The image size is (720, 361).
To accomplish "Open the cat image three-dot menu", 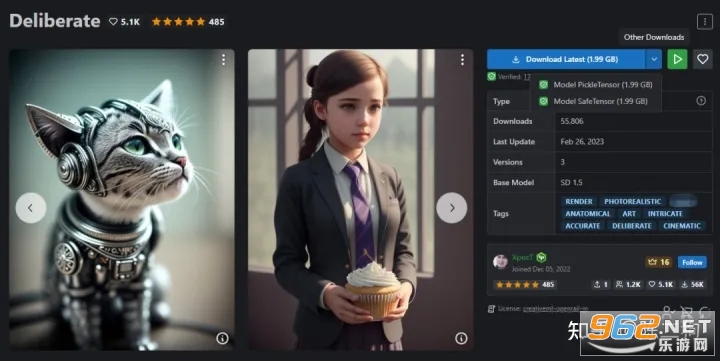I will pos(223,59).
